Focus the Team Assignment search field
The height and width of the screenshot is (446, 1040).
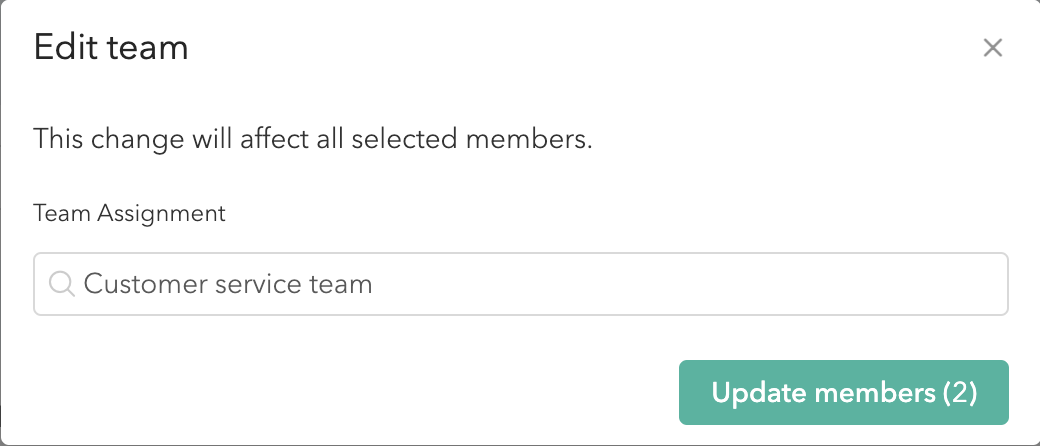click(x=521, y=284)
